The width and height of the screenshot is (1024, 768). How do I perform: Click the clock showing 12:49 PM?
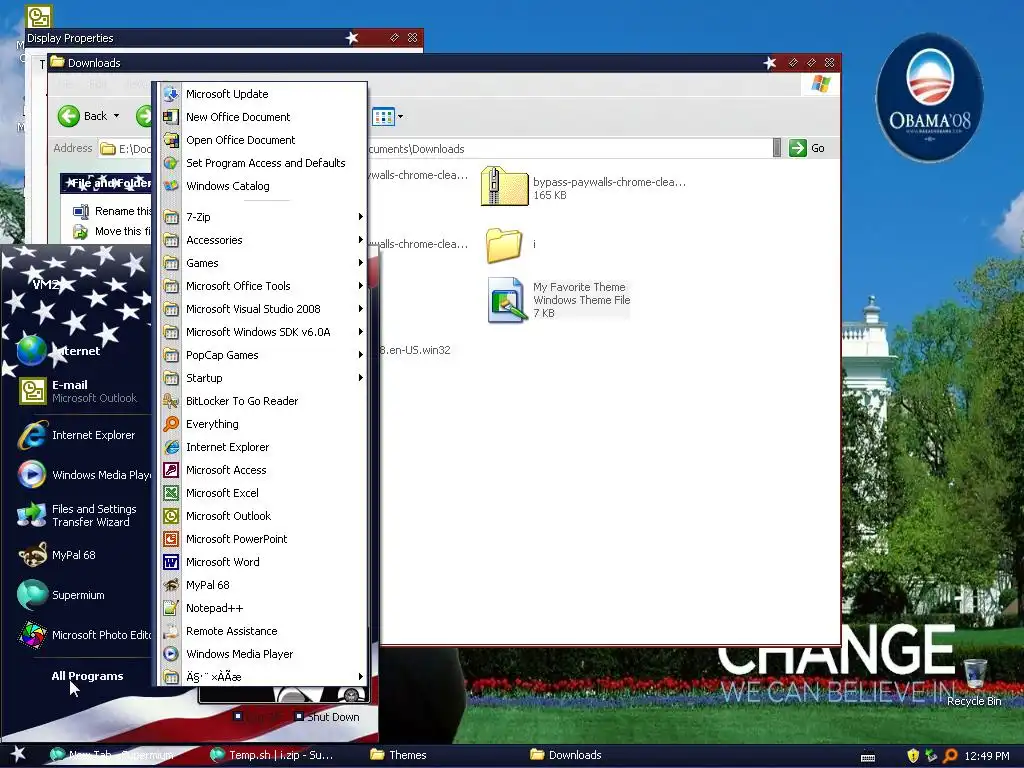(x=987, y=756)
